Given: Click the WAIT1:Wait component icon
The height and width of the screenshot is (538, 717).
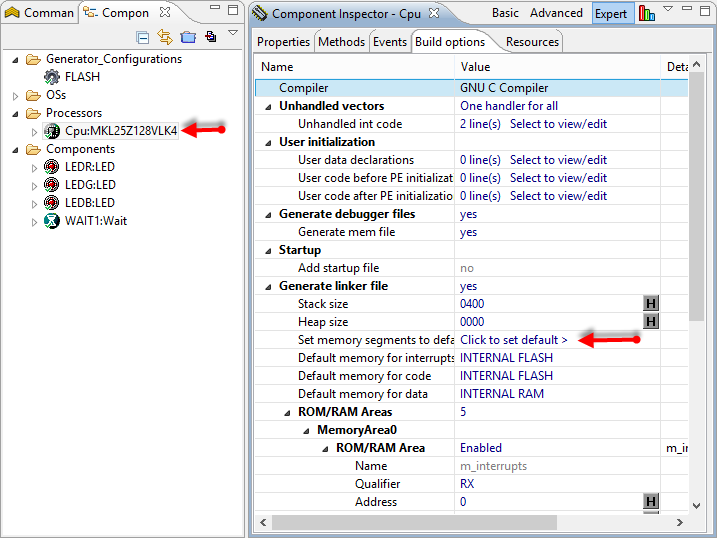Looking at the screenshot, I should pyautogui.click(x=52, y=221).
